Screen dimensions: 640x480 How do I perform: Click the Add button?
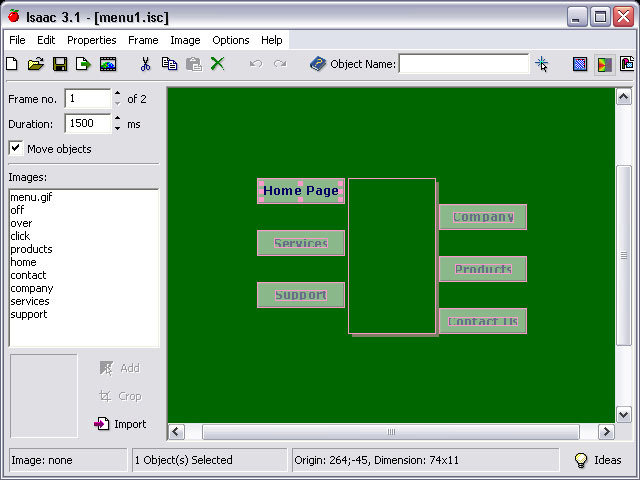(x=120, y=368)
